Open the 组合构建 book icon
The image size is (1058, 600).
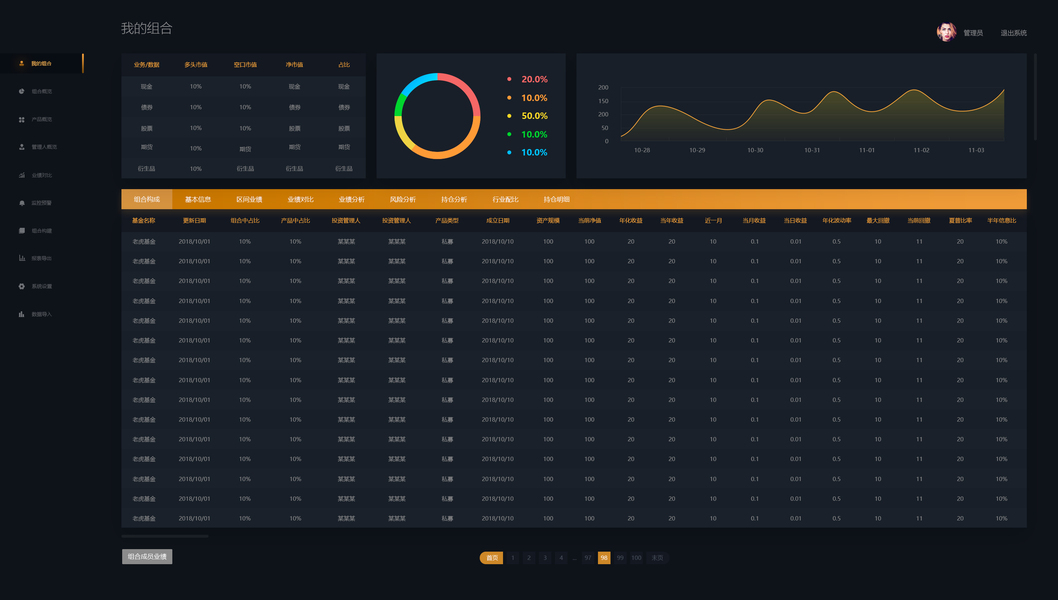pyautogui.click(x=22, y=230)
